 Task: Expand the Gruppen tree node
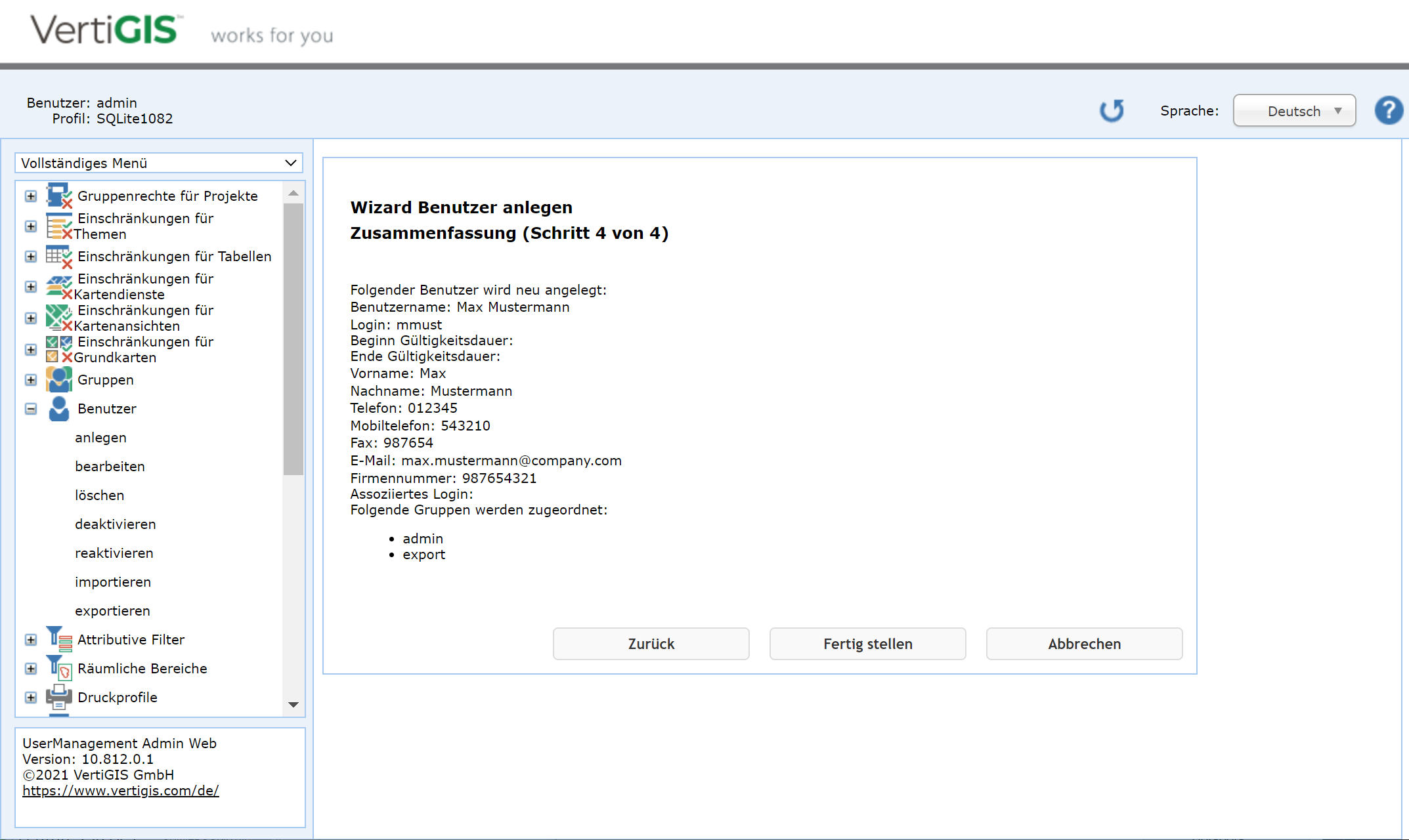31,379
